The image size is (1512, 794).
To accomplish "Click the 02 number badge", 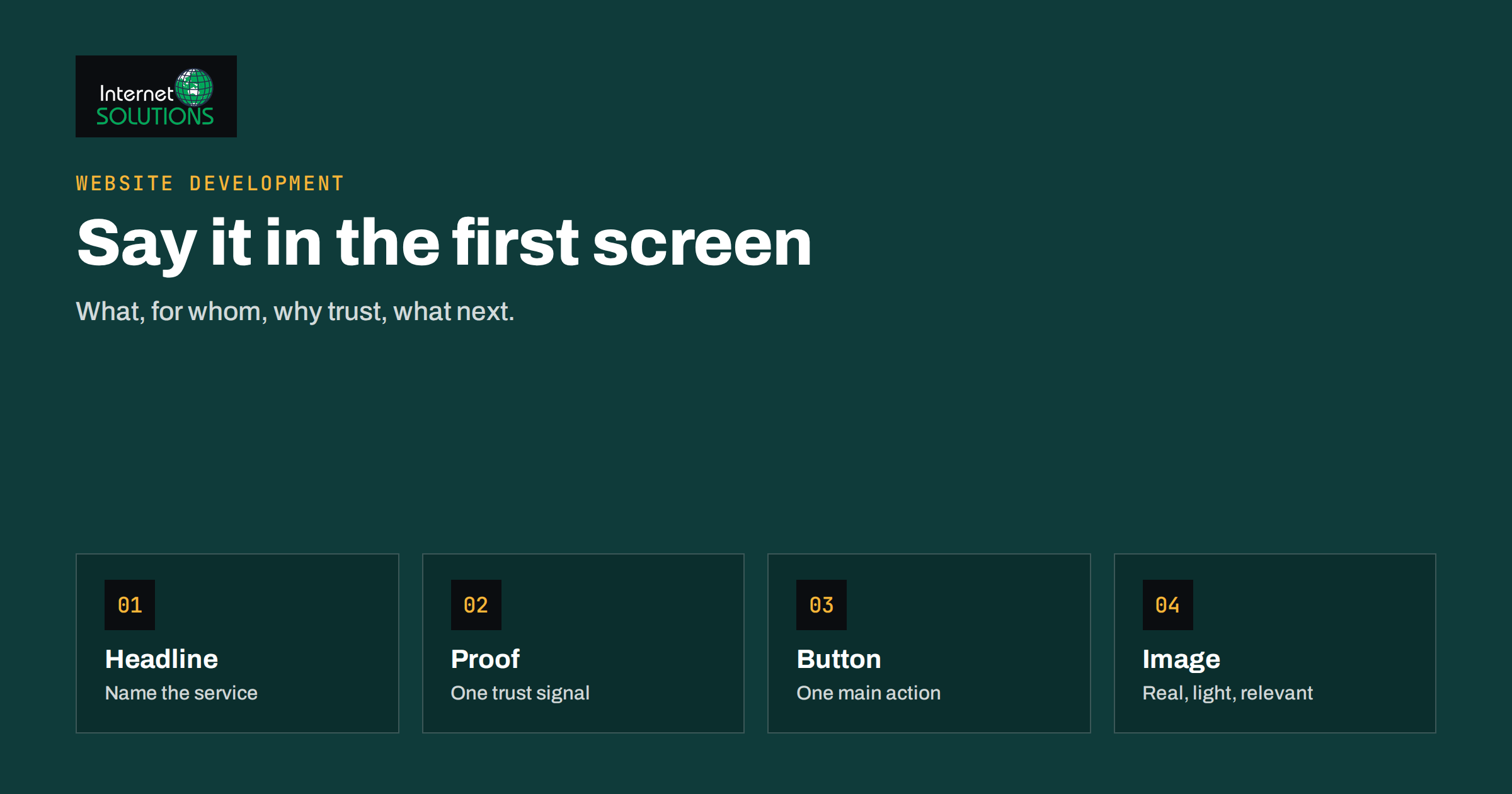I will pos(476,605).
